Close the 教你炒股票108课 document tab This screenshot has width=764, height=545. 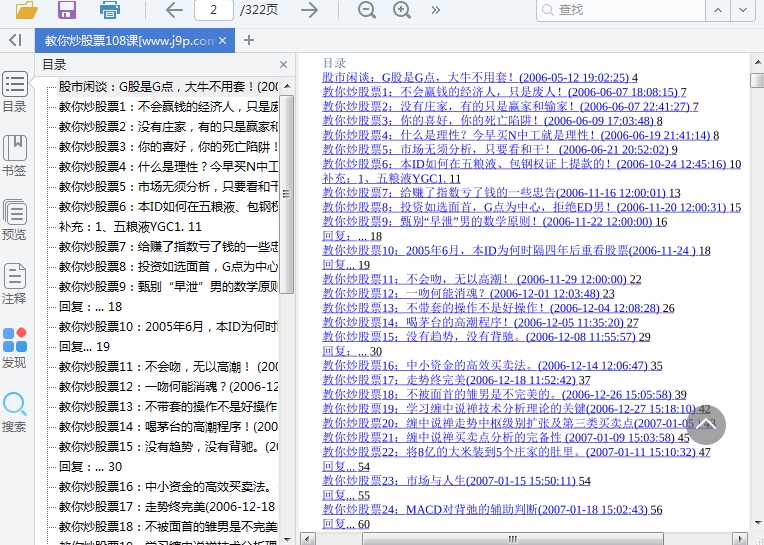click(225, 41)
